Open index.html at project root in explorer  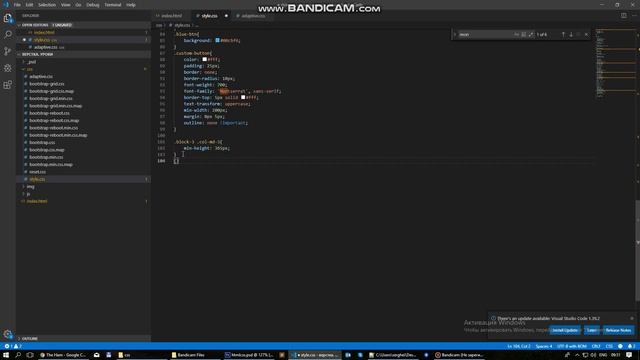tap(37, 201)
